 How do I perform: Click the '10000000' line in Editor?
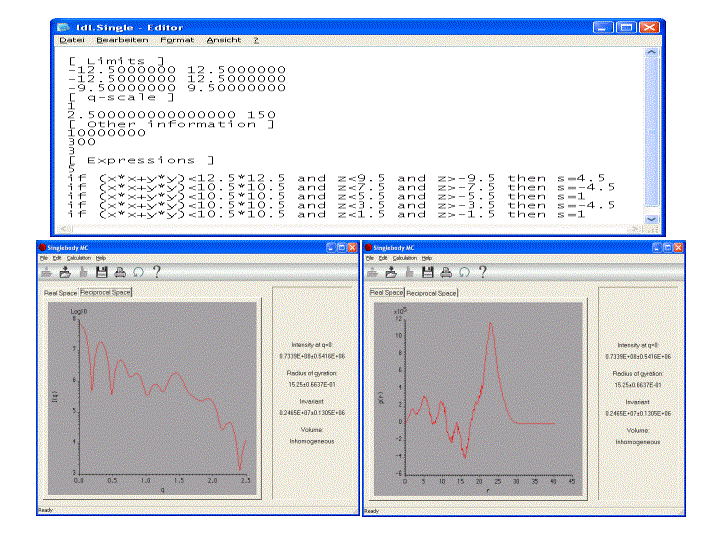tap(107, 133)
